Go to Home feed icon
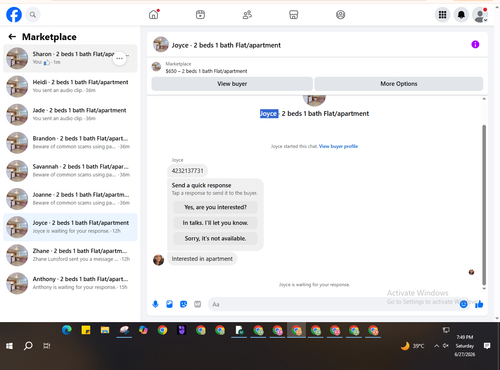Image resolution: width=500 pixels, height=370 pixels. pyautogui.click(x=154, y=15)
